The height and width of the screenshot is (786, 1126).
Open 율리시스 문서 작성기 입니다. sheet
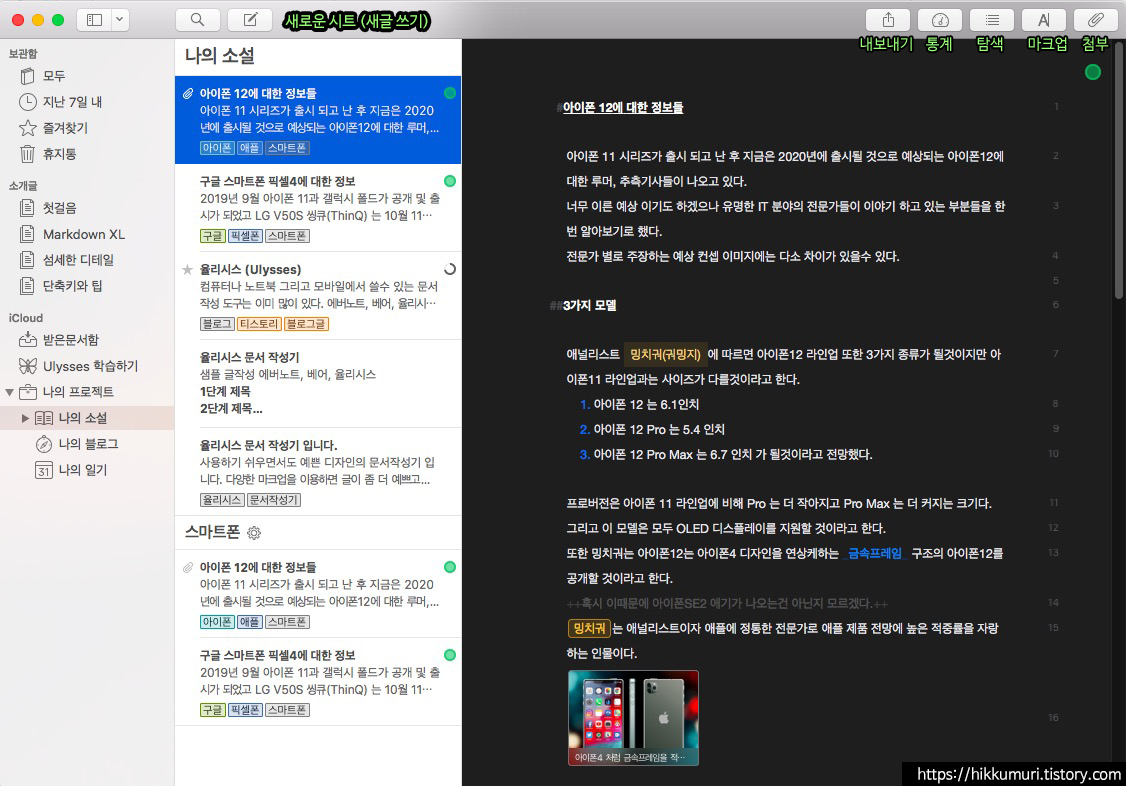coord(318,472)
